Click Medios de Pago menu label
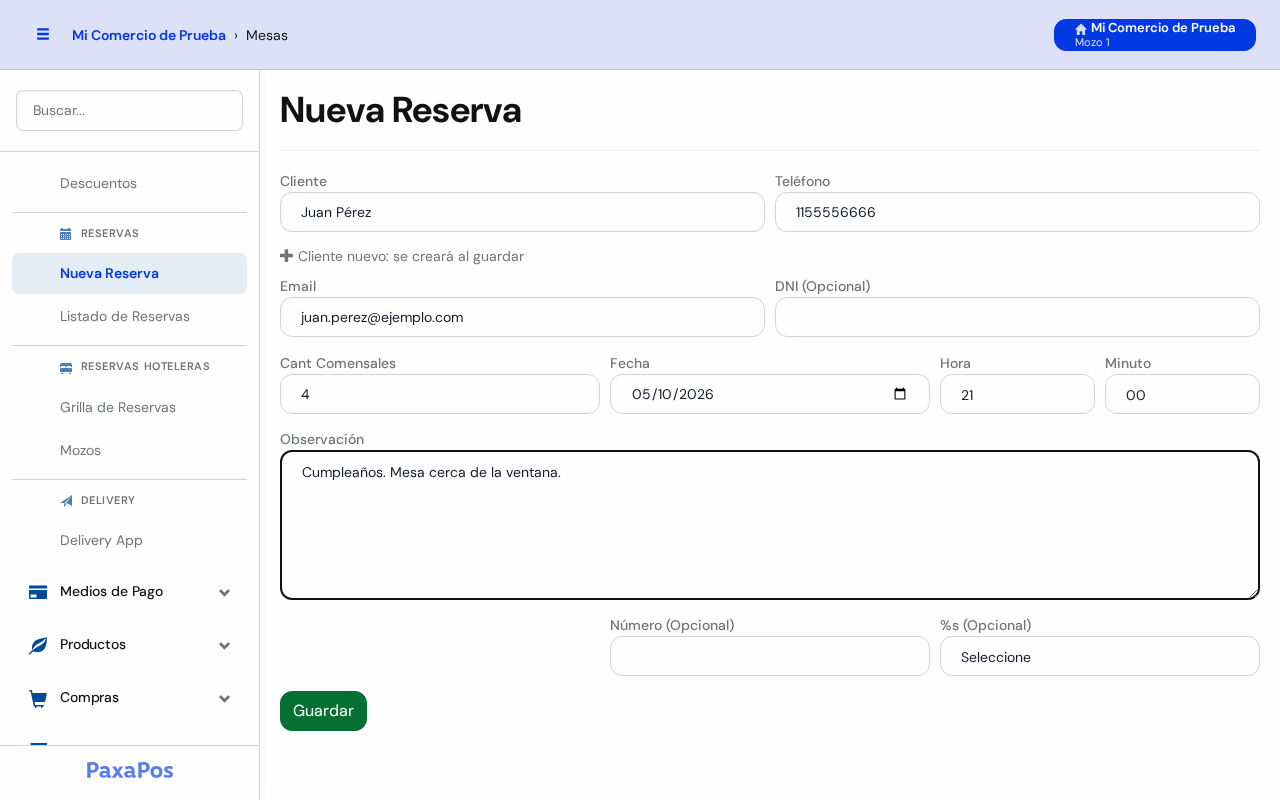The height and width of the screenshot is (800, 1280). (111, 591)
